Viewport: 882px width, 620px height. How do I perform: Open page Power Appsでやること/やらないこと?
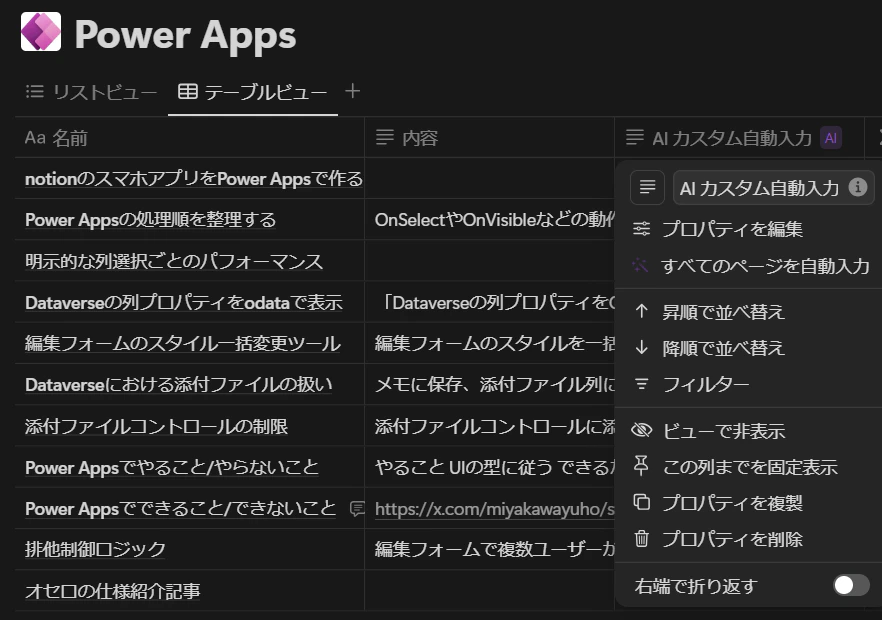pos(172,468)
